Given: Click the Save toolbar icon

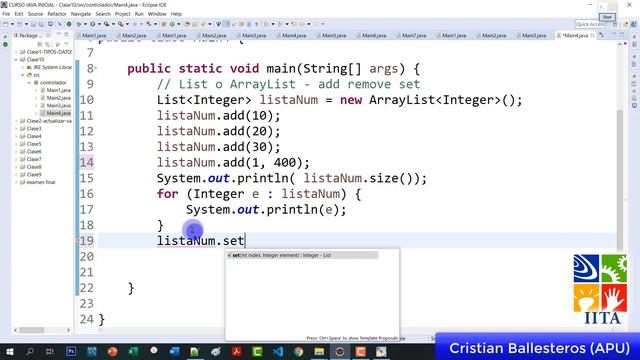Looking at the screenshot, I should pyautogui.click(x=33, y=24).
